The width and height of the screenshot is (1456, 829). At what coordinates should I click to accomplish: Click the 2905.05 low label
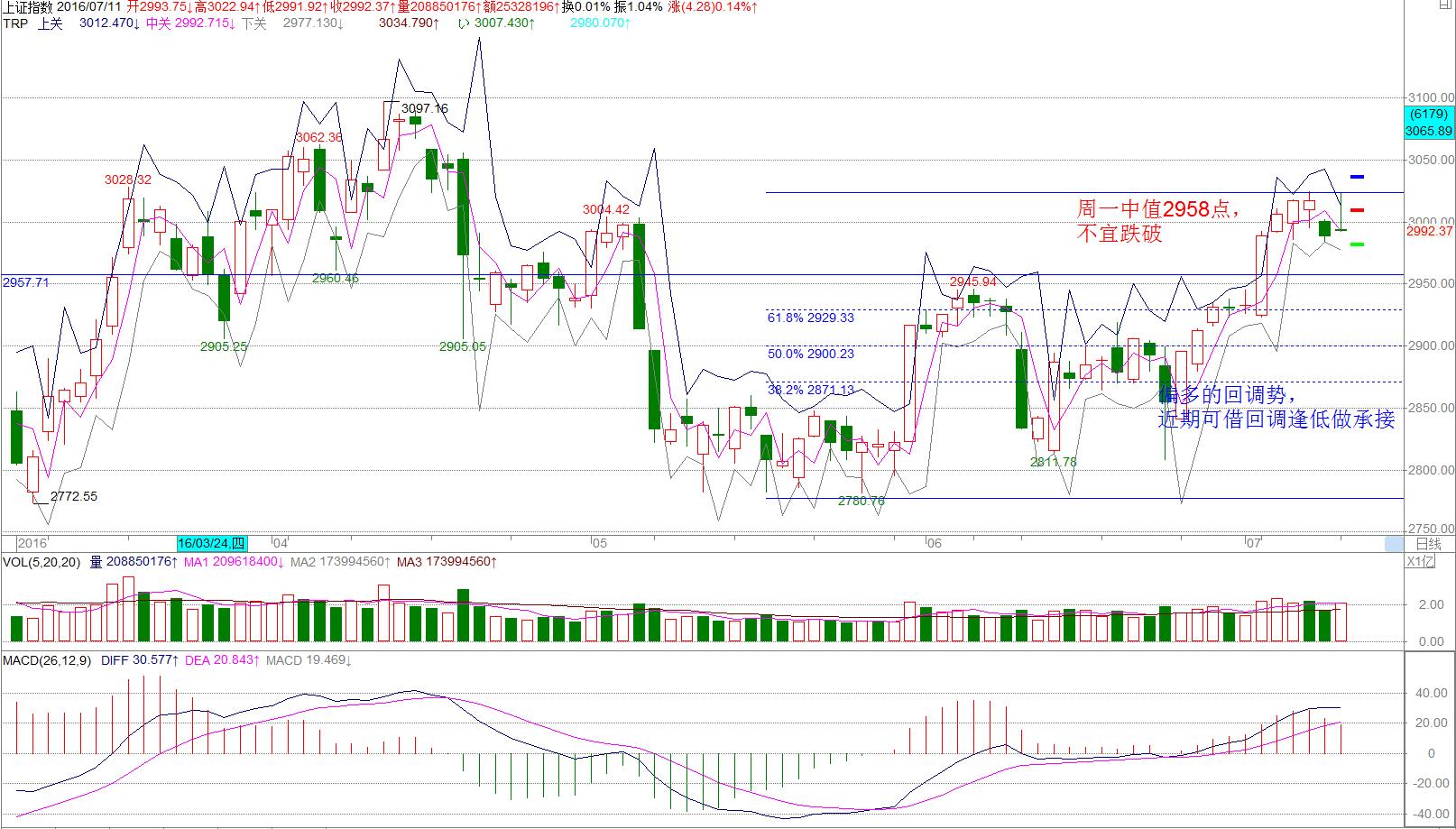click(463, 346)
